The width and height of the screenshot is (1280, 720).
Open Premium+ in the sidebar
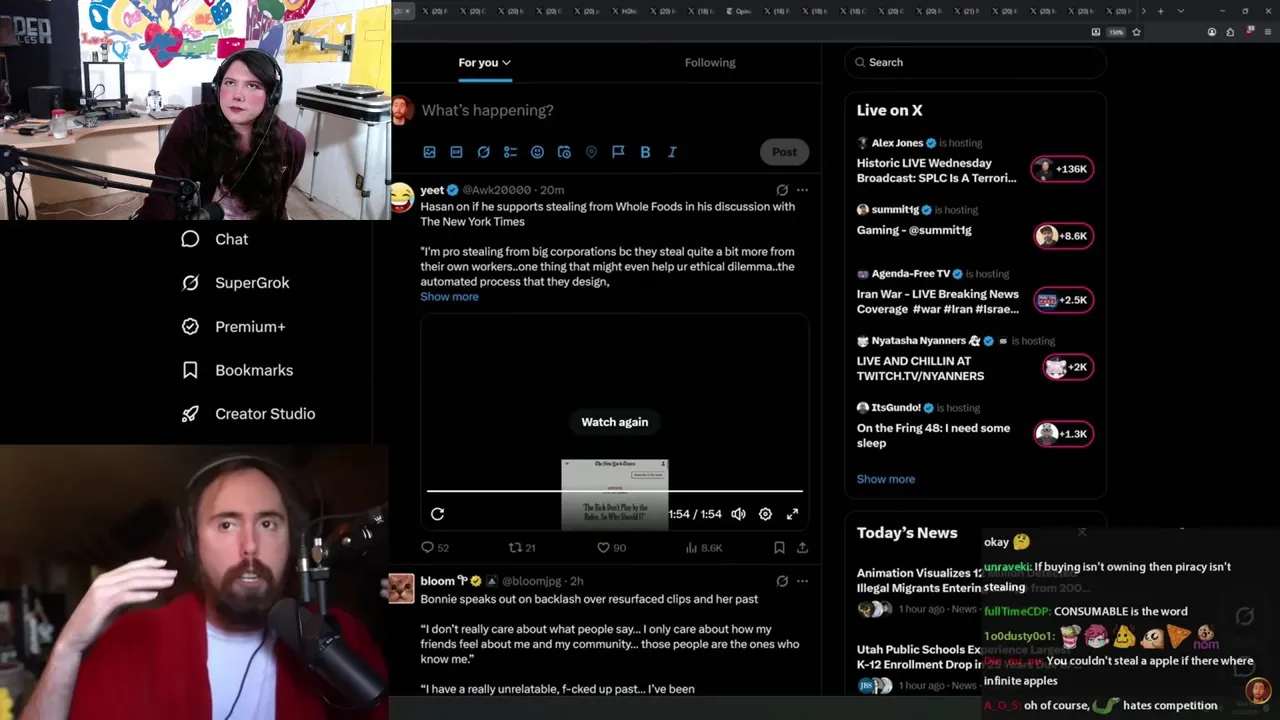tap(233, 327)
